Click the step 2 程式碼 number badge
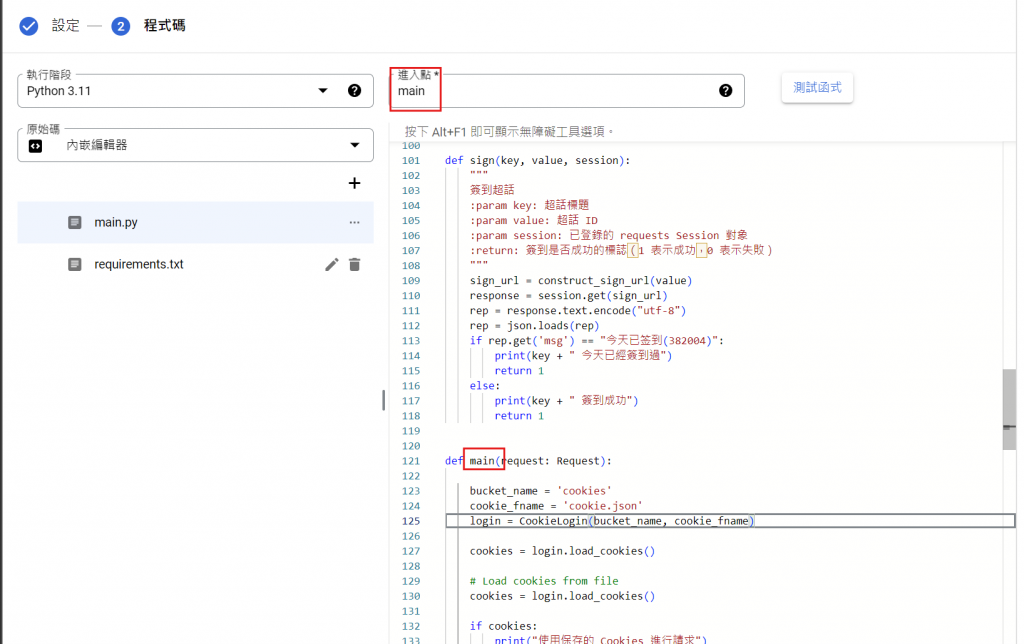Screen dimensions: 1024x644 pos(121,26)
